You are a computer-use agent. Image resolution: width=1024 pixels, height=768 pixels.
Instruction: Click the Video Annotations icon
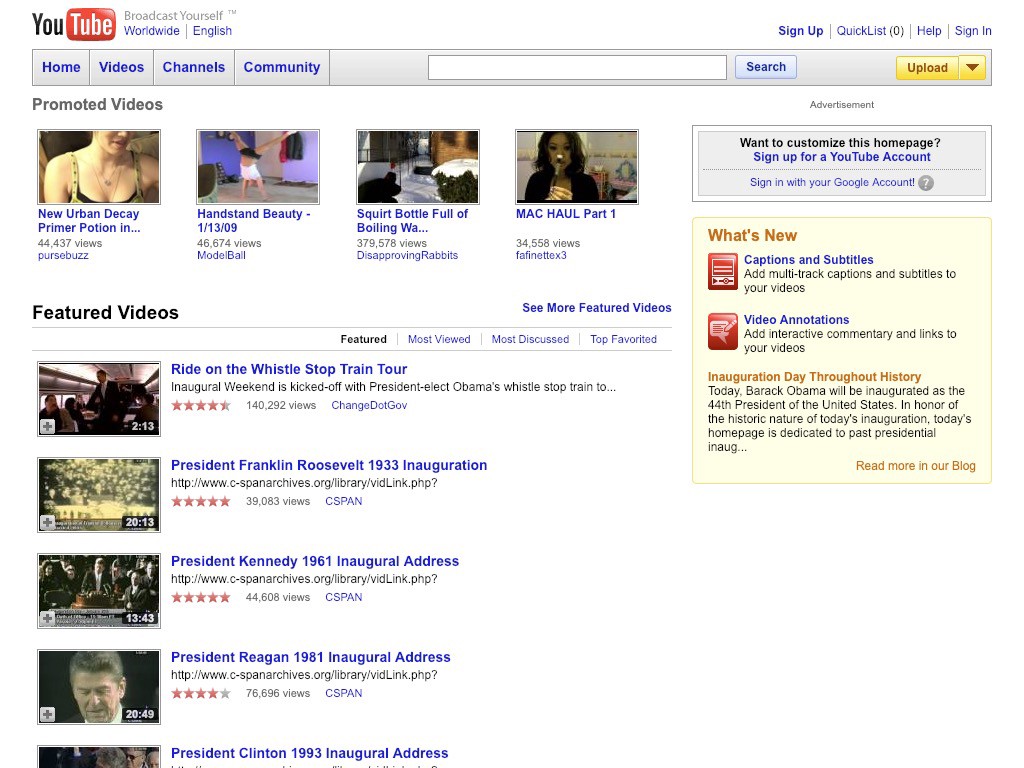[x=722, y=332]
